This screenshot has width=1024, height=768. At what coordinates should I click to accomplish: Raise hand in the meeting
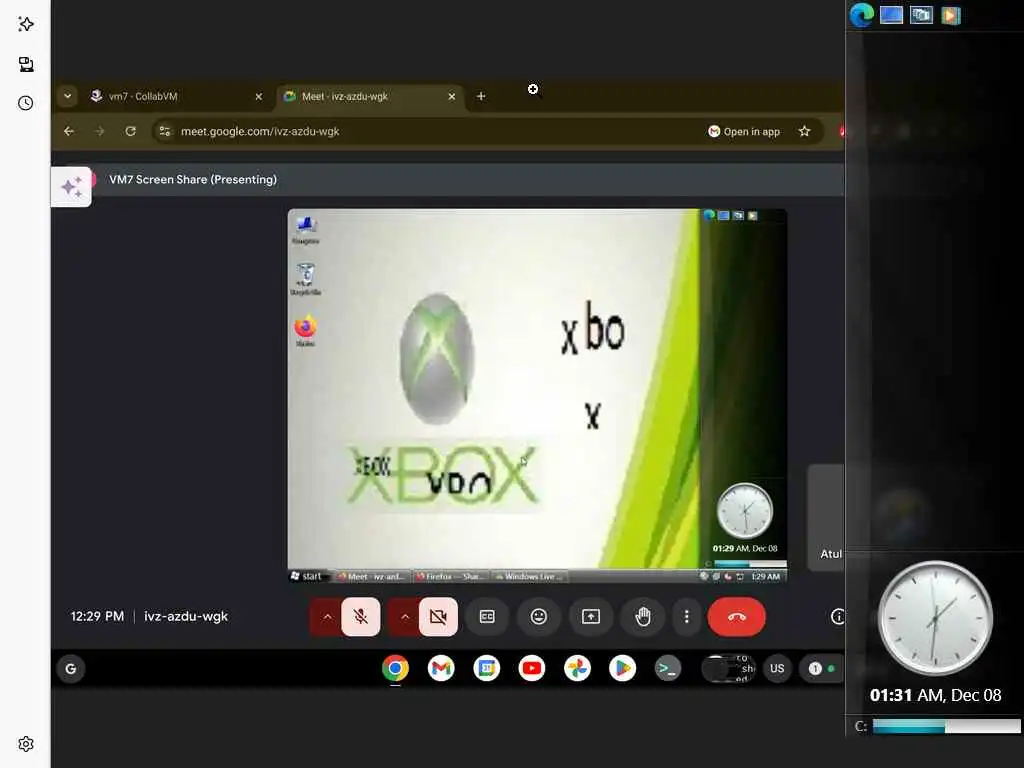coord(643,616)
